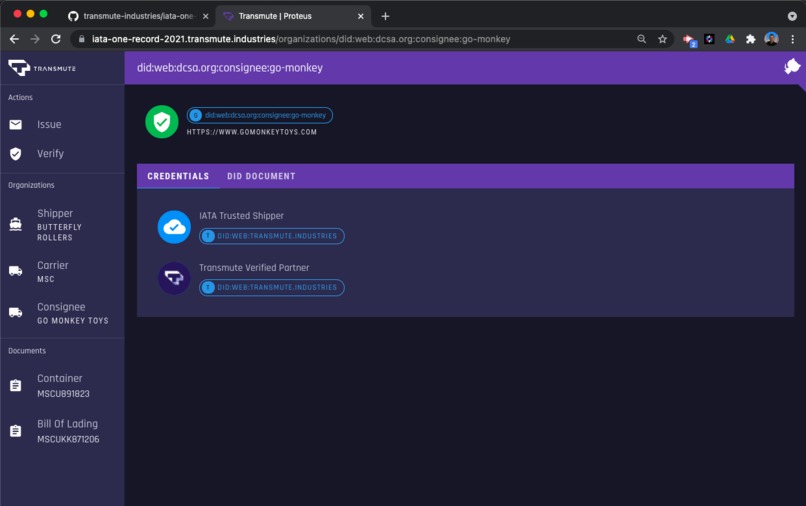Viewport: 806px width, 506px height.
Task: Click issuer chip under Transmute Verified Partner
Action: coord(272,287)
